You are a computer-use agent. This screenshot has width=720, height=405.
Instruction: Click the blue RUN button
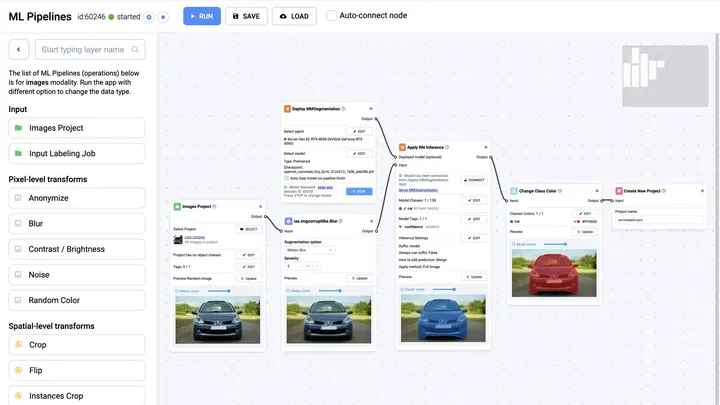202,16
